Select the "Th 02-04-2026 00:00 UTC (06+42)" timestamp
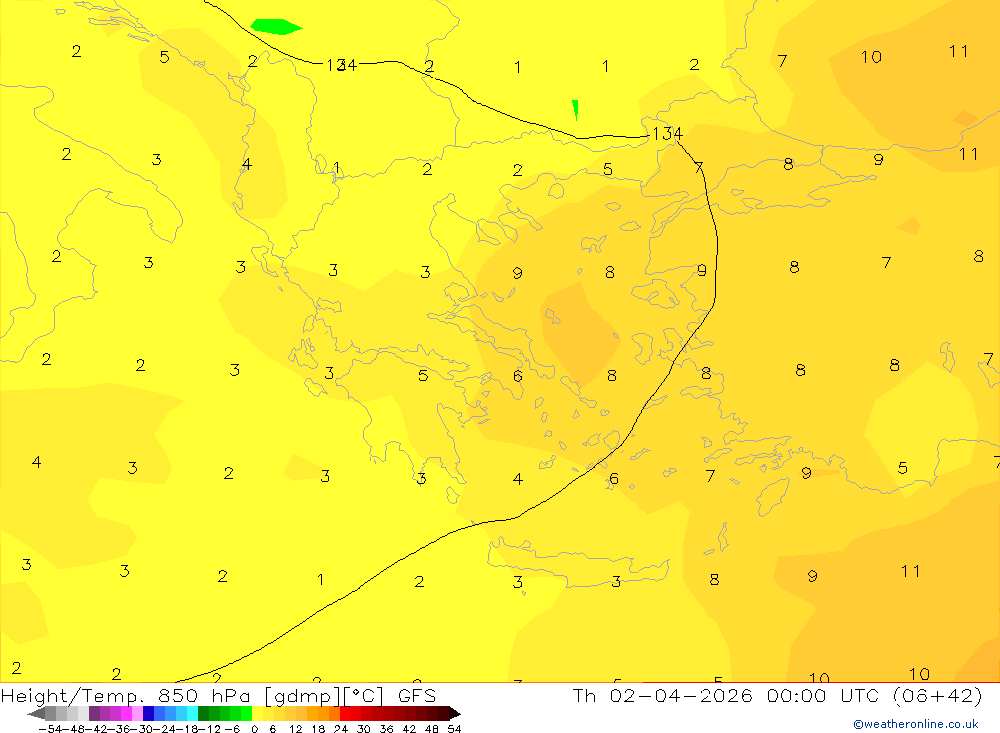Viewport: 1000px width, 733px height. click(x=777, y=695)
